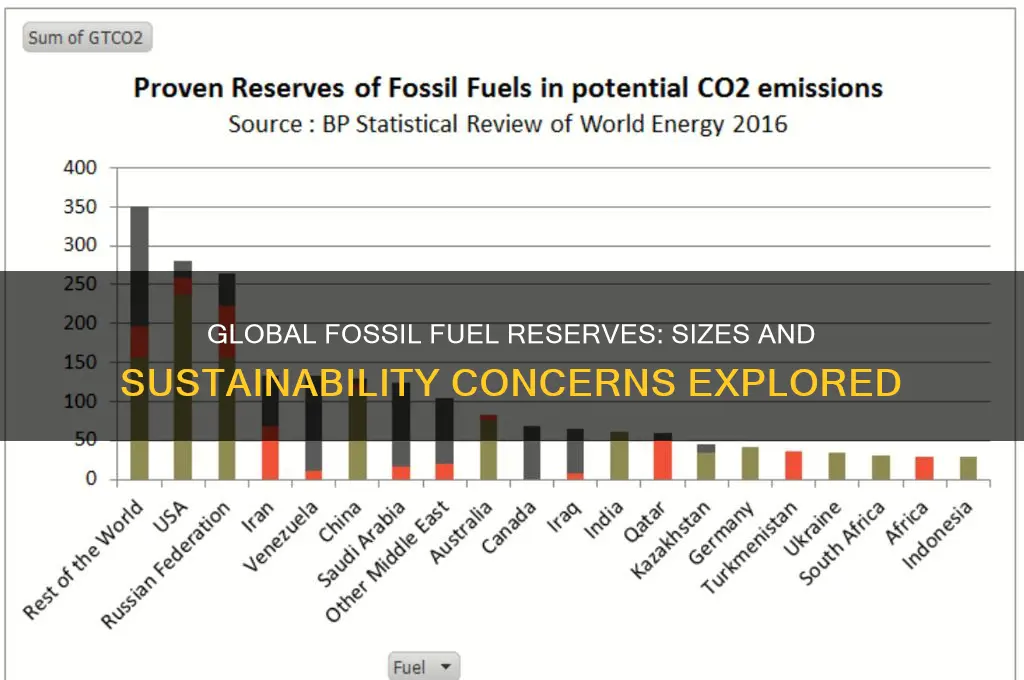Click the 0 value on the vertical axis
1024x680 pixels.
coord(91,479)
